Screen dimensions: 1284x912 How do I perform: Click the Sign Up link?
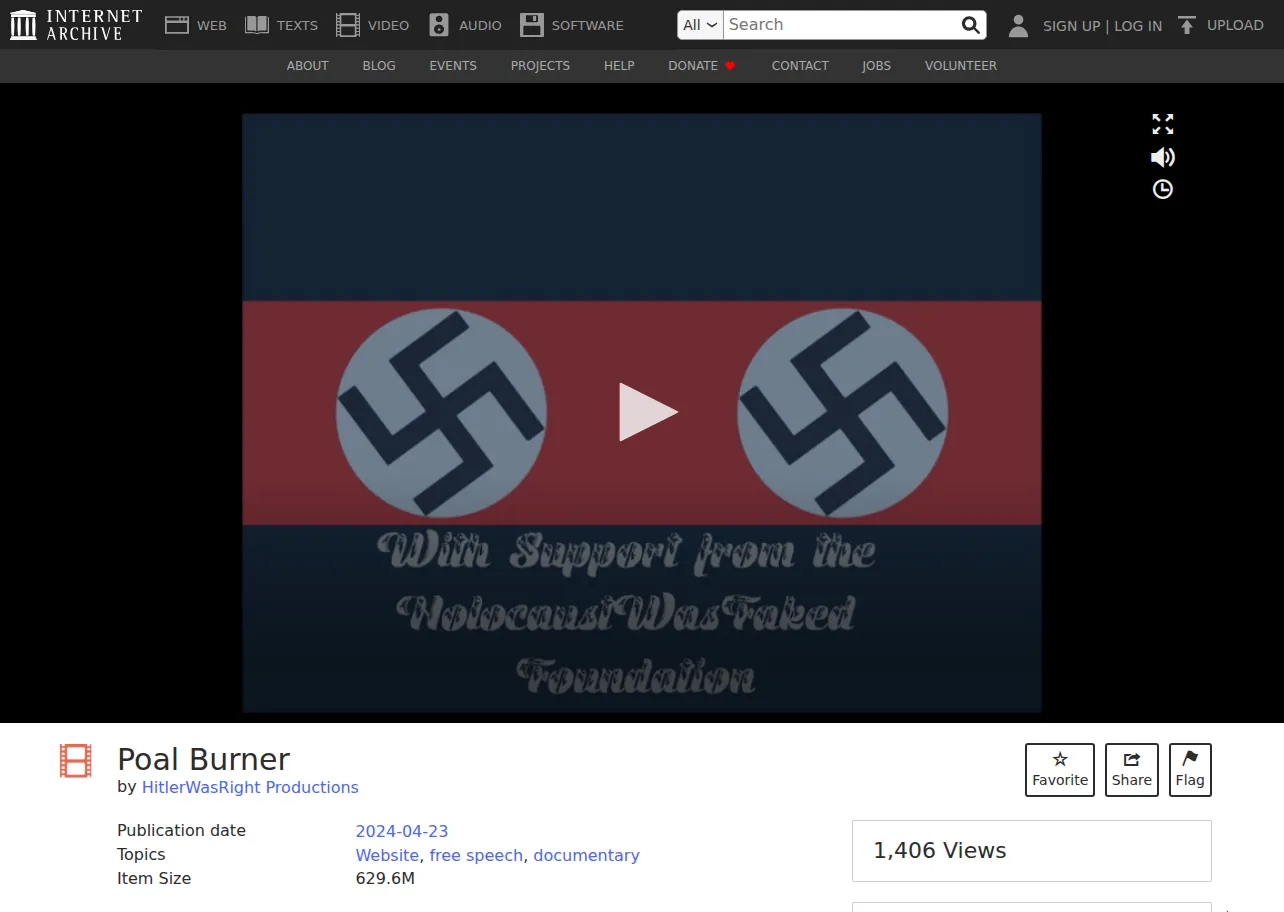coord(1071,26)
